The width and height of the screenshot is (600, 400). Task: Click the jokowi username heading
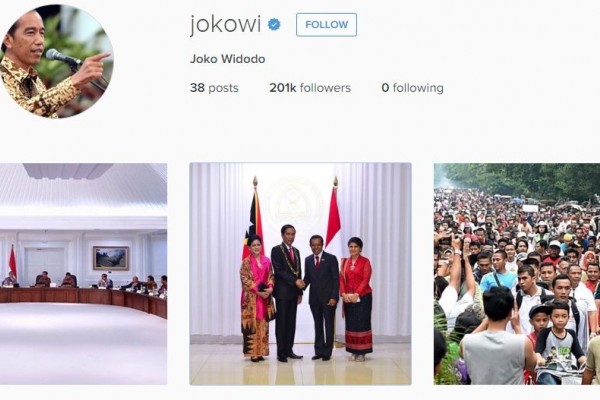tap(225, 25)
